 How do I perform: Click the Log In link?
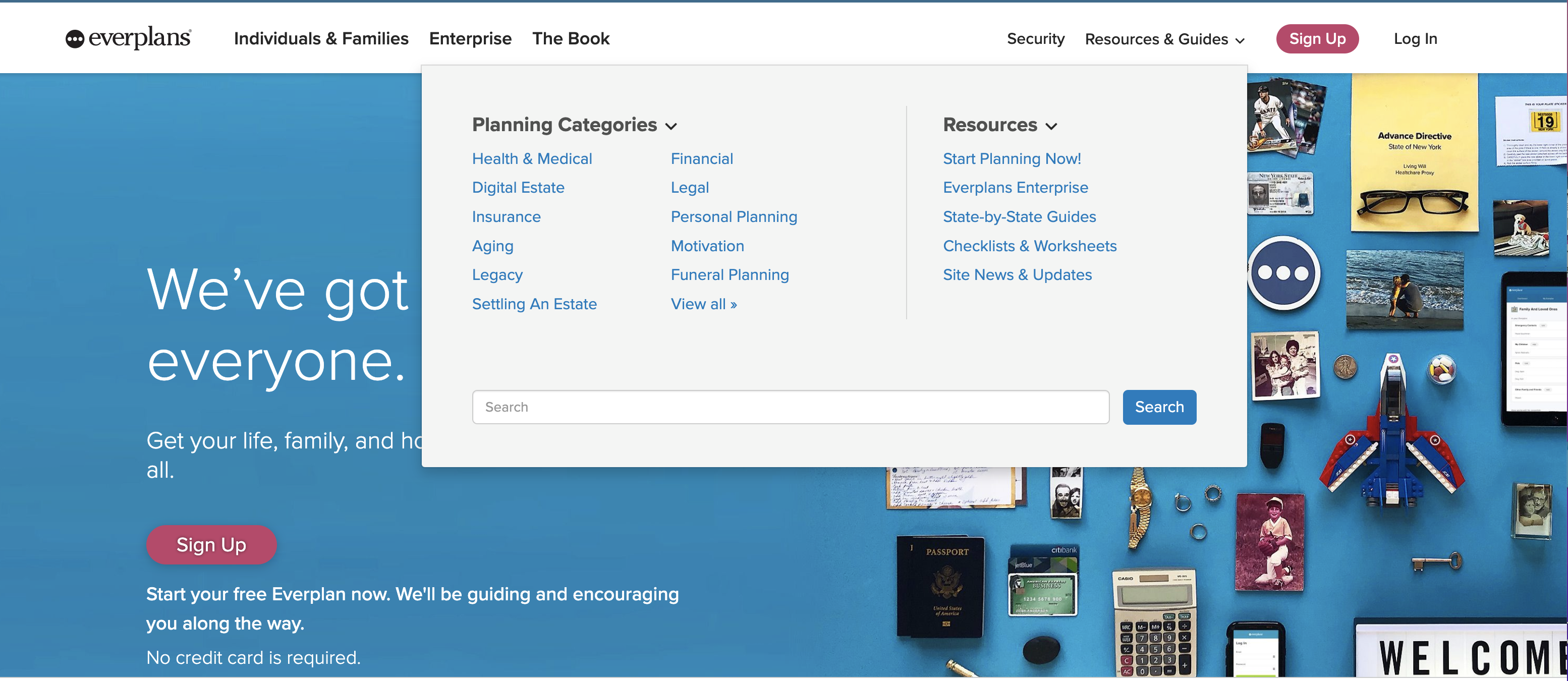pyautogui.click(x=1415, y=38)
